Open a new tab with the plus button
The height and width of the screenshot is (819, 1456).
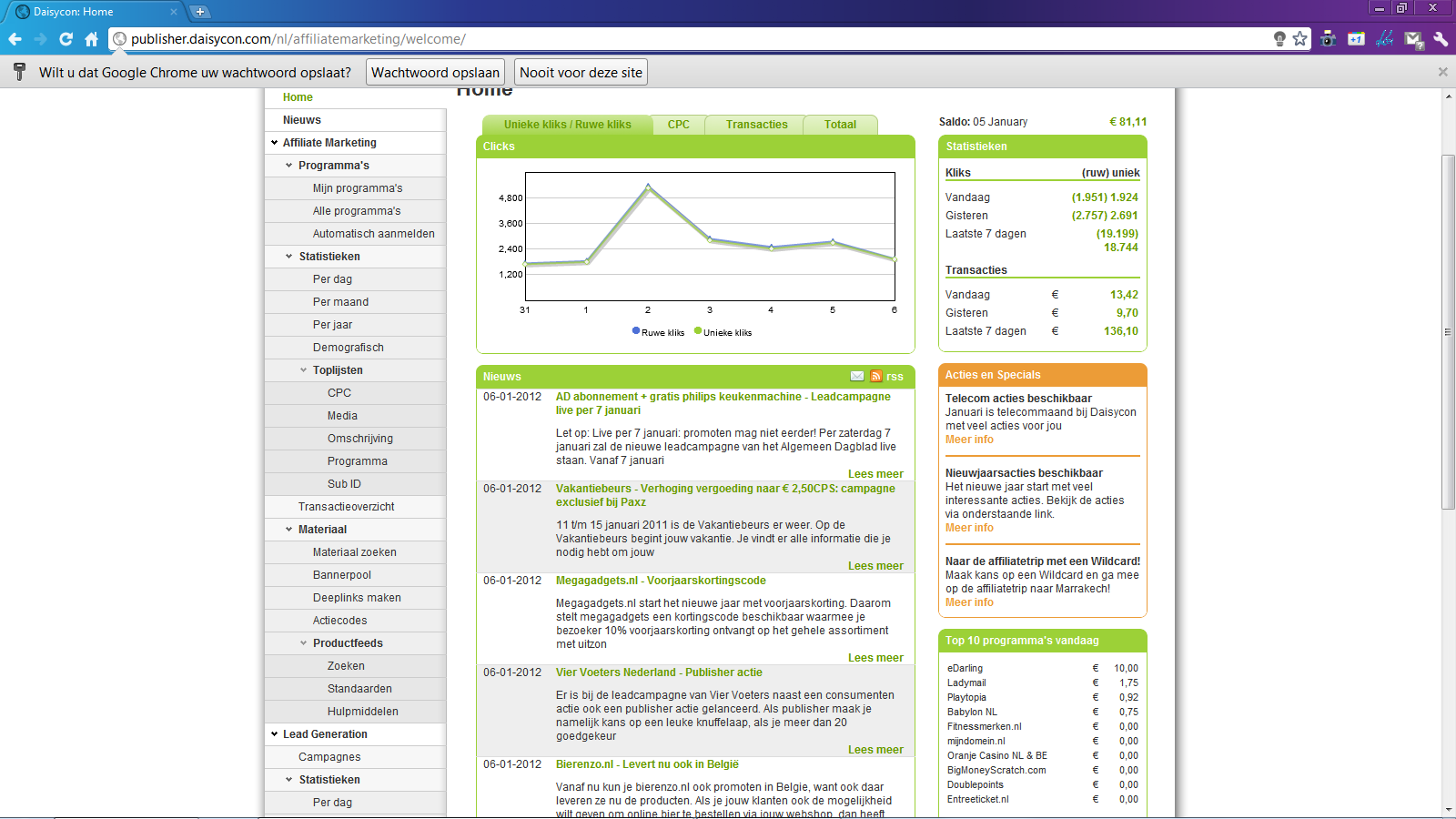click(x=200, y=12)
